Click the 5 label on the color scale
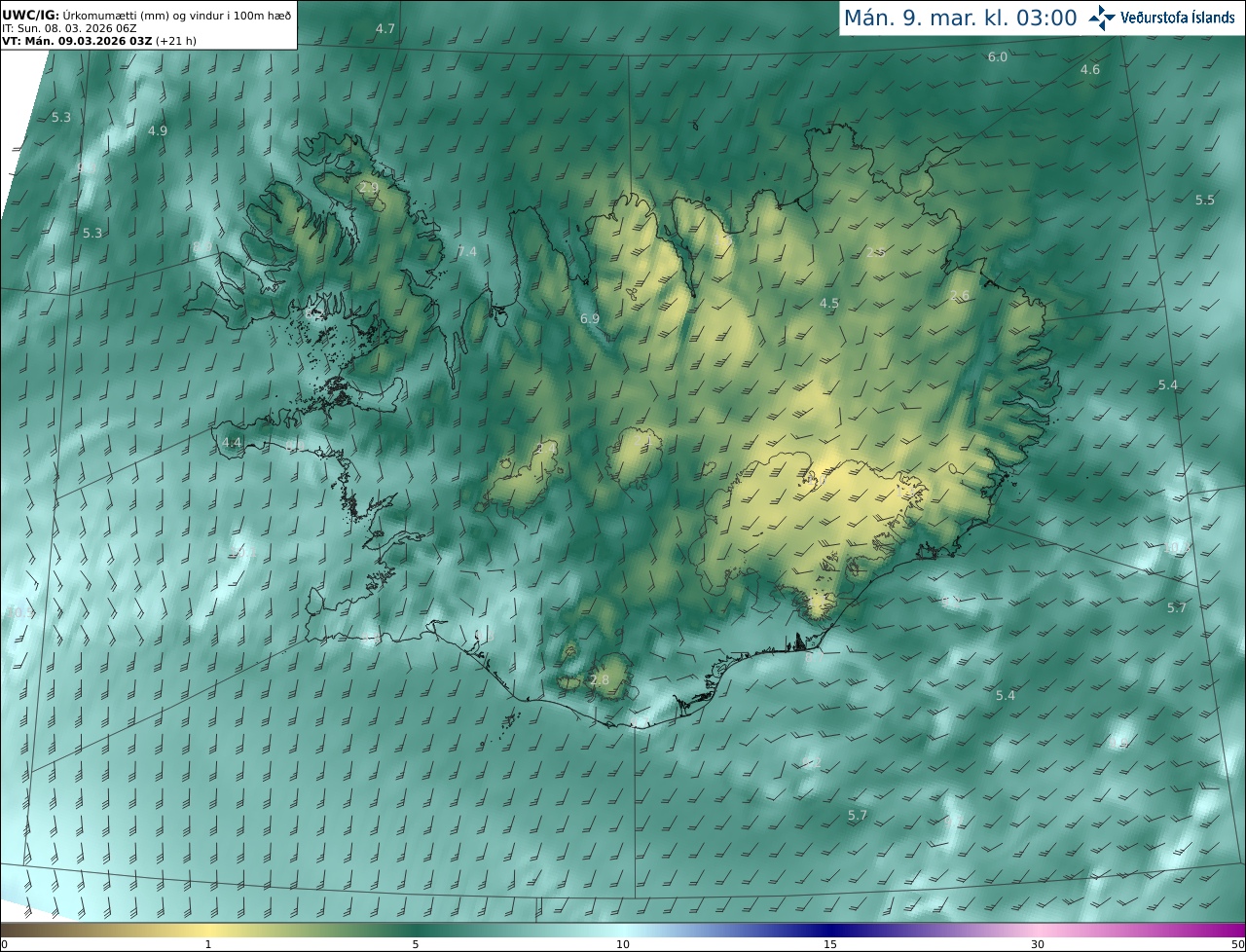 tap(415, 945)
